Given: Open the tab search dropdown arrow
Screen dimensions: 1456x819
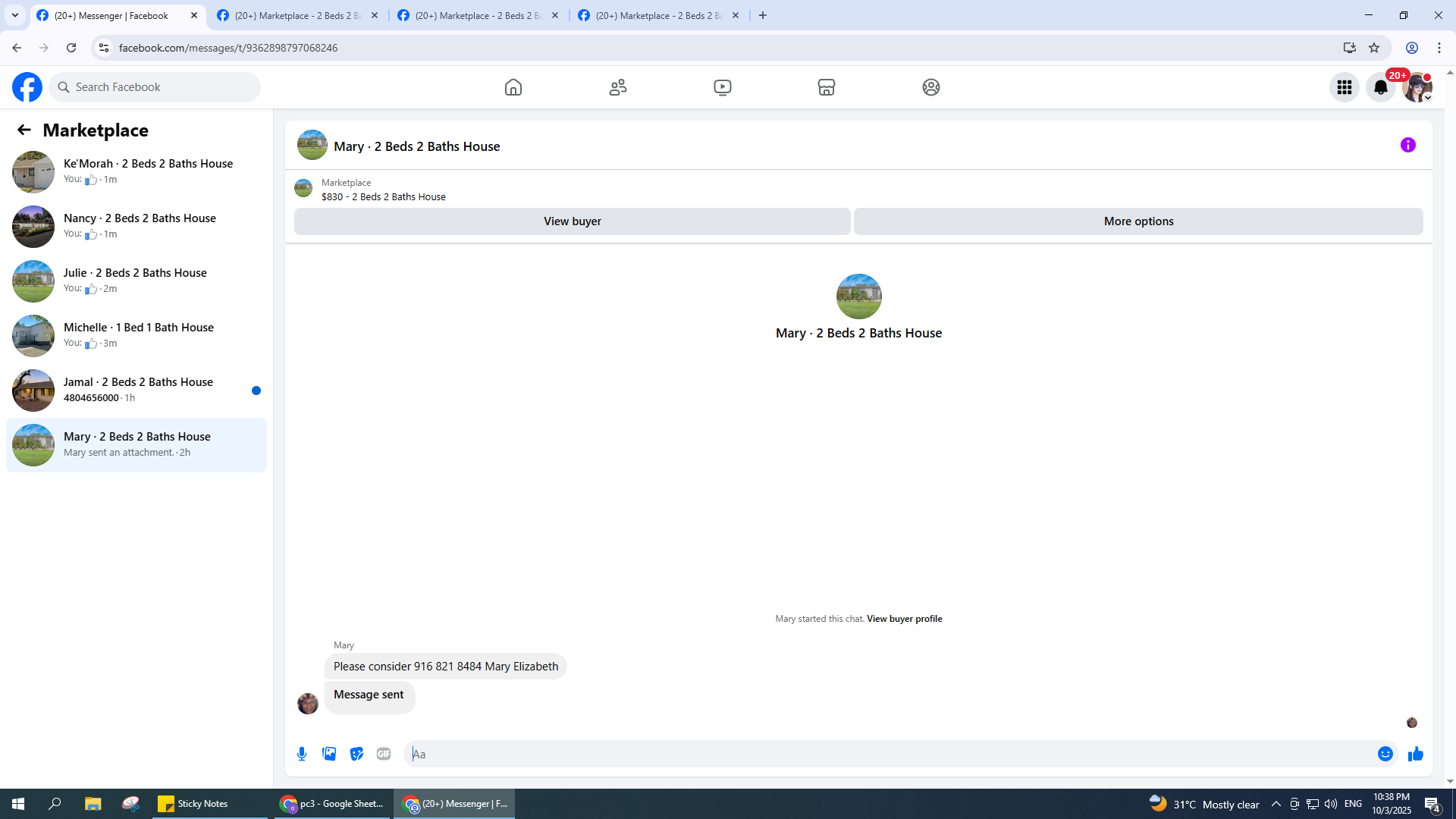Looking at the screenshot, I should tap(15, 15).
